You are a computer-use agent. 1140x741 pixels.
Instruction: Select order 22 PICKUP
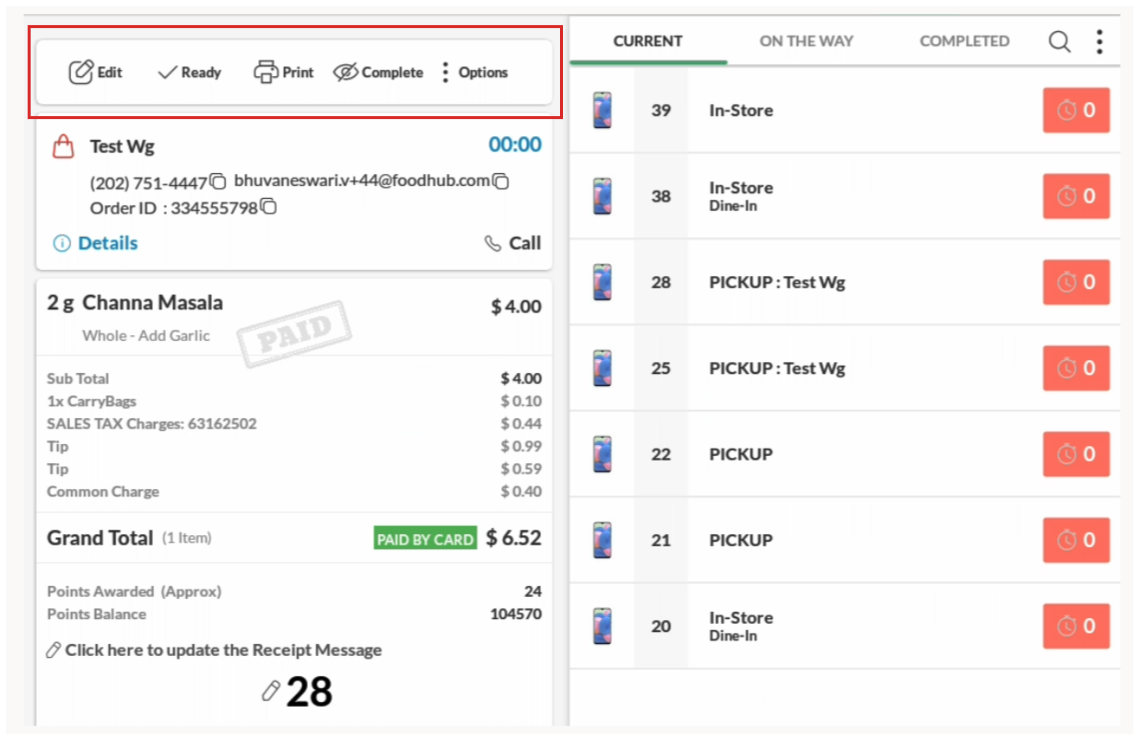tap(844, 454)
